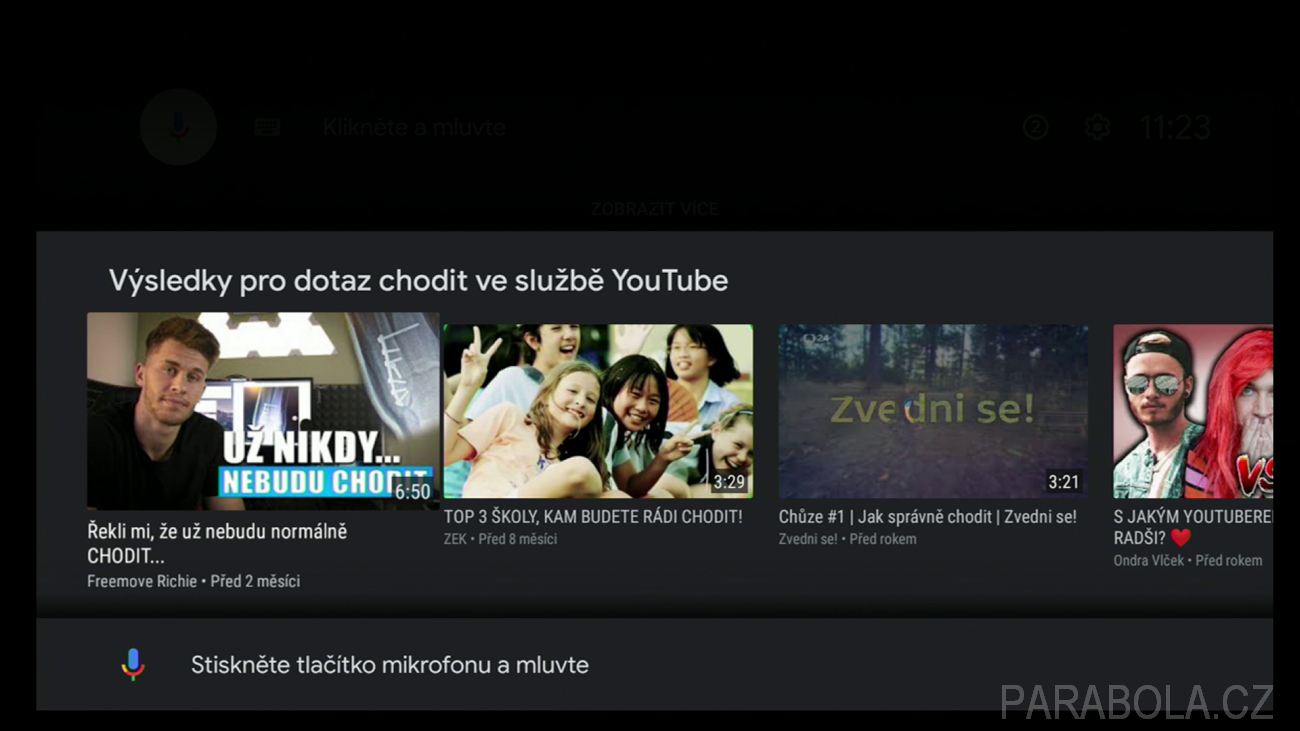Image resolution: width=1300 pixels, height=731 pixels.
Task: Click heading 'Výsledky pro dotaz chodit ve službě YouTube'
Action: point(418,281)
